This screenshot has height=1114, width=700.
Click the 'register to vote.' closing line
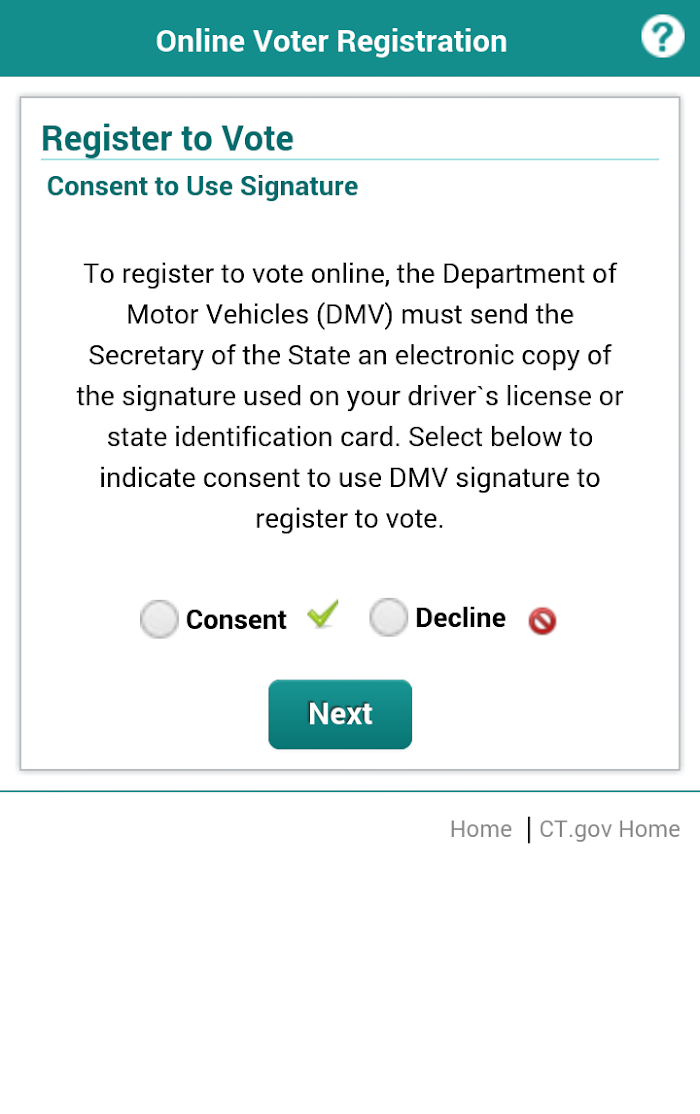tap(350, 519)
